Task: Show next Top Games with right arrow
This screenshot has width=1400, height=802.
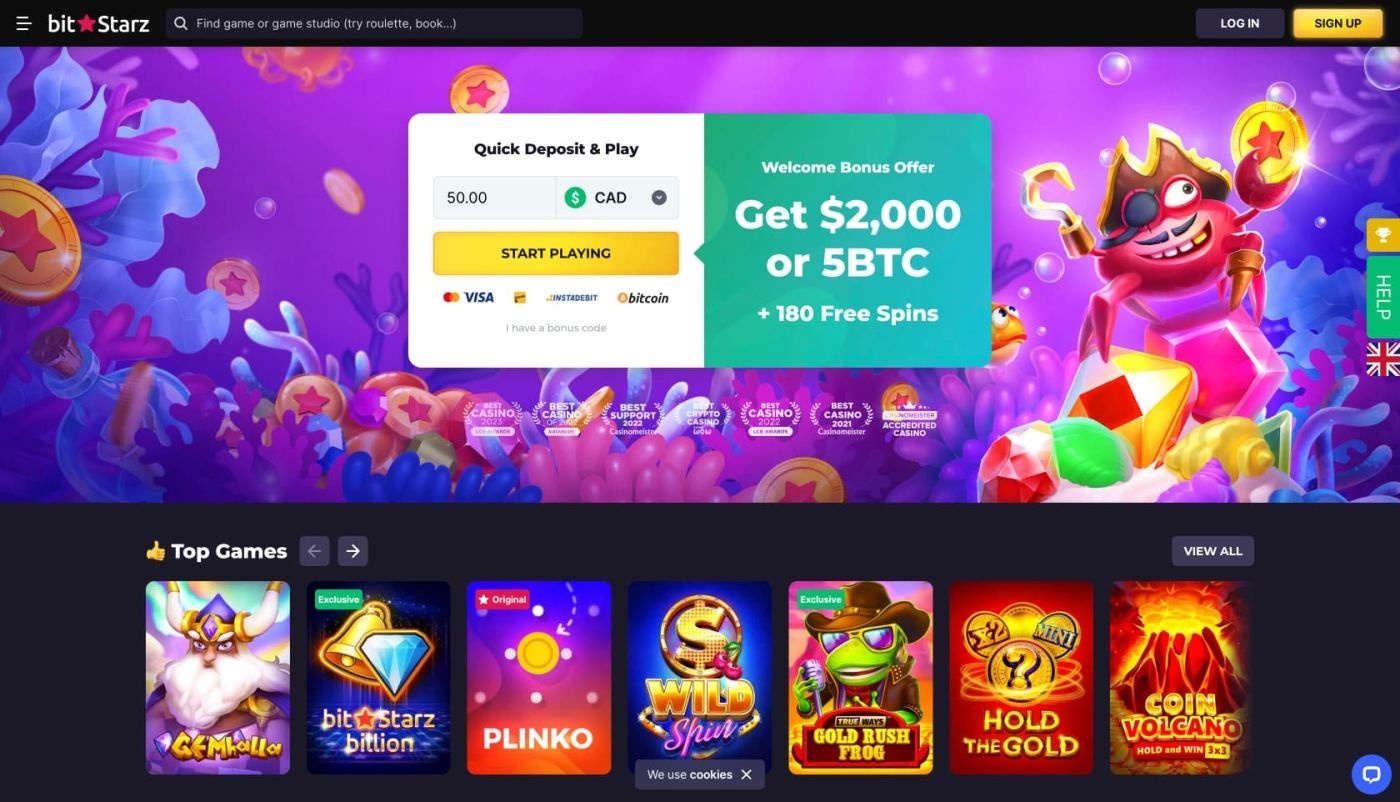Action: (353, 551)
